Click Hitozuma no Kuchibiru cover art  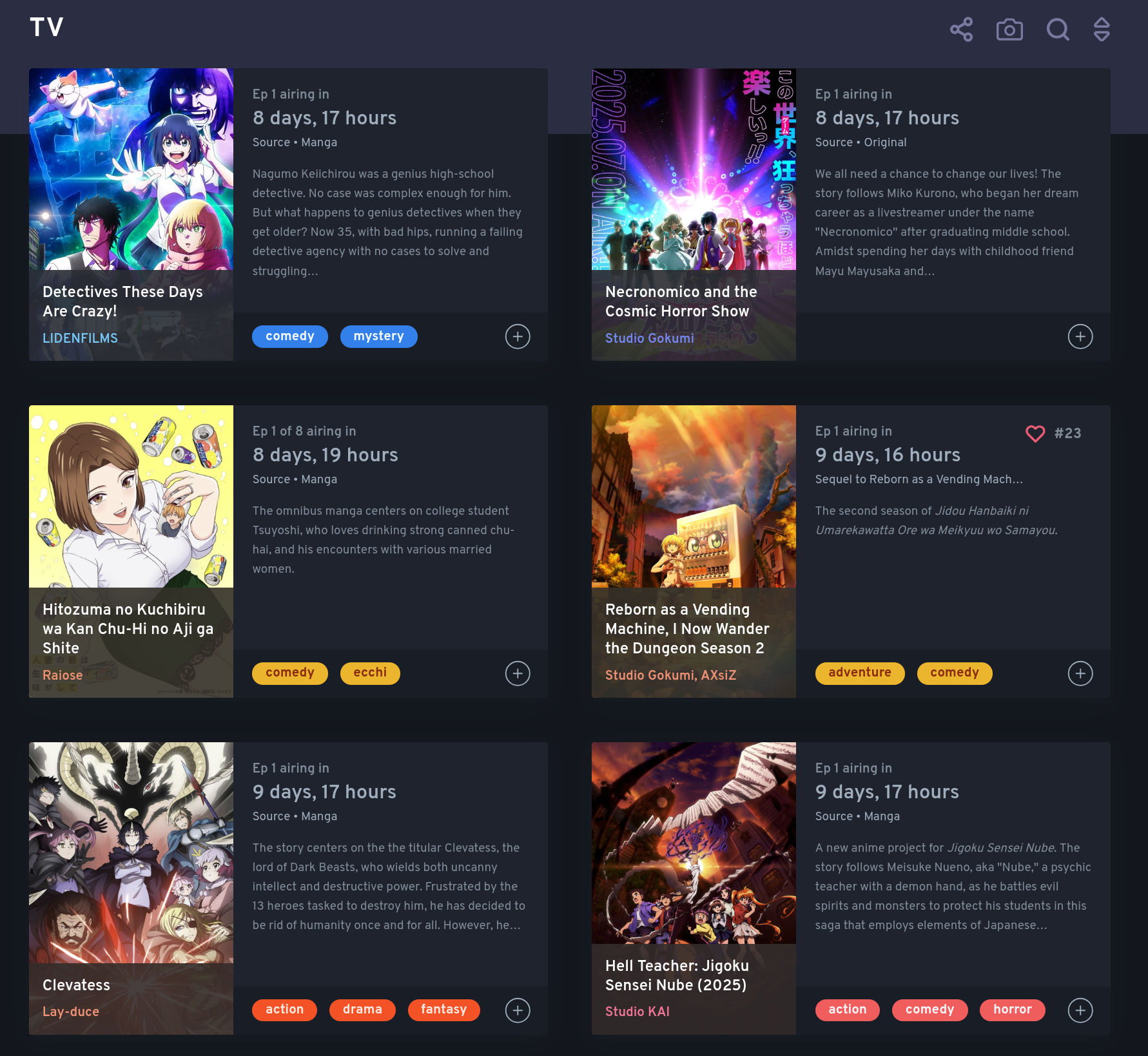[131, 496]
